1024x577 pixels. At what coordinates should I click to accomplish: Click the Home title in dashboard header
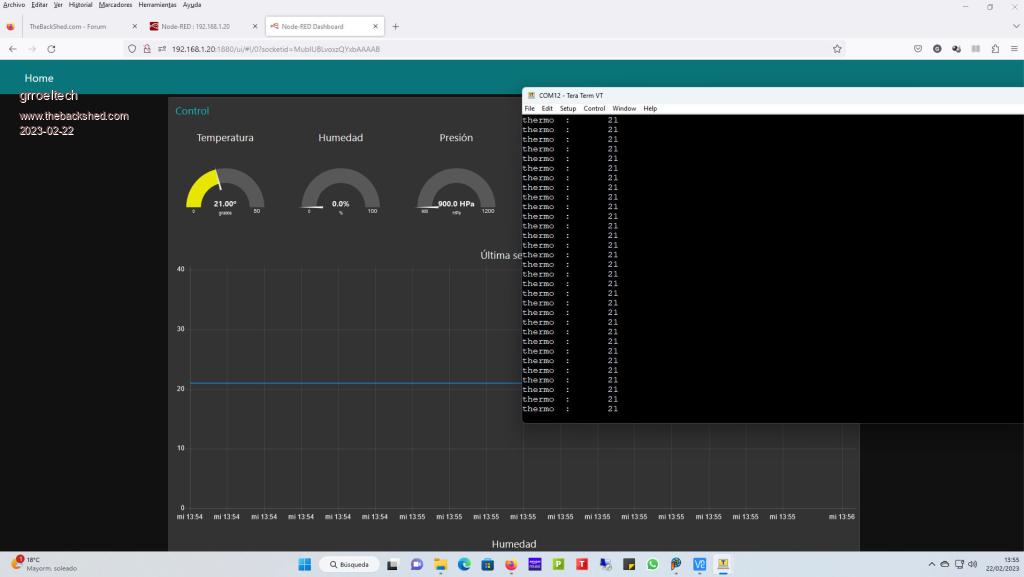(x=39, y=78)
